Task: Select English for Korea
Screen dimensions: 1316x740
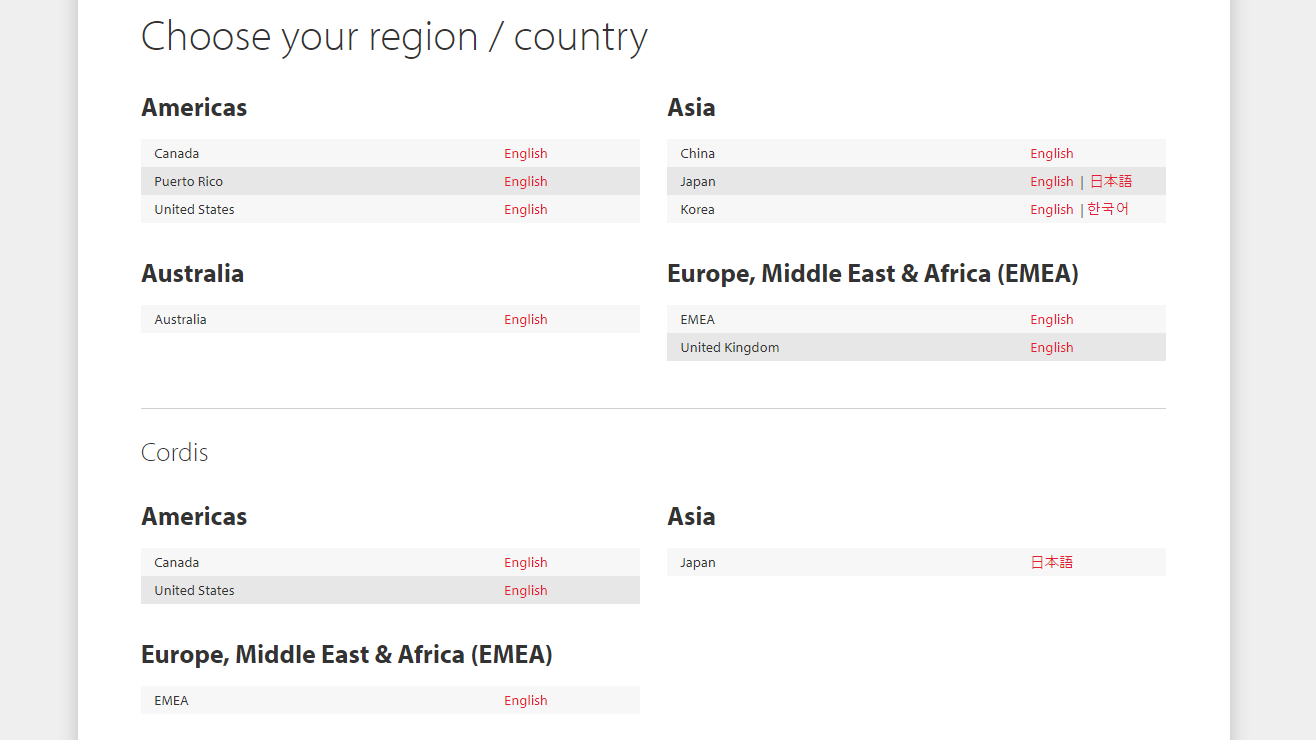Action: pos(1051,209)
